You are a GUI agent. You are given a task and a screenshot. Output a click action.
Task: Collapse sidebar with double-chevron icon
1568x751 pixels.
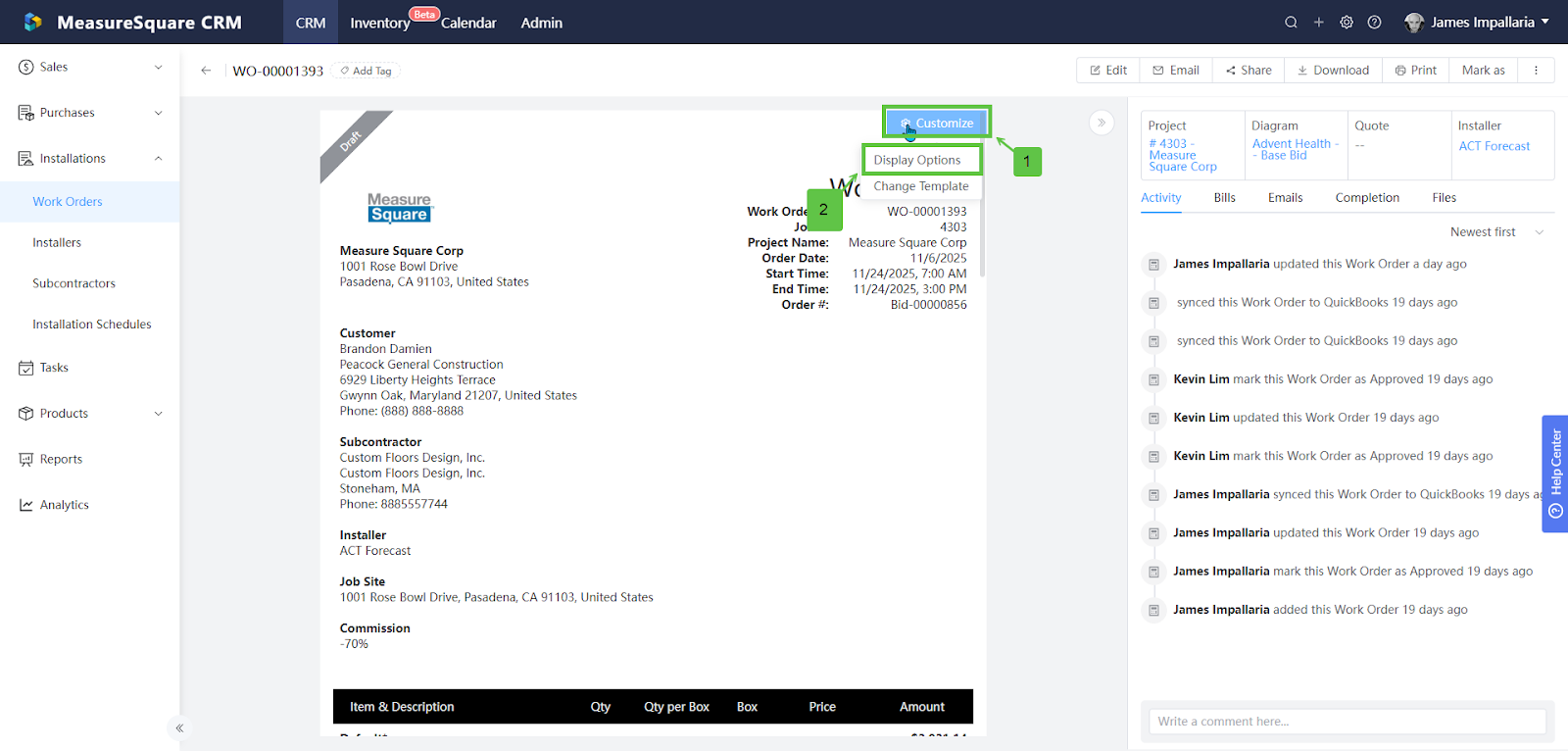[179, 727]
